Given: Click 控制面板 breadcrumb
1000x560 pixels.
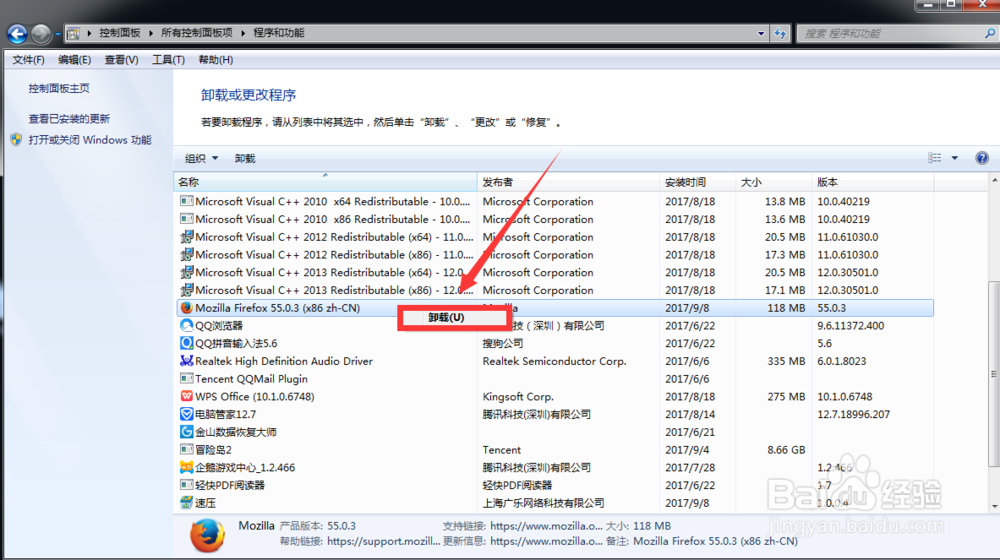Looking at the screenshot, I should pos(120,33).
